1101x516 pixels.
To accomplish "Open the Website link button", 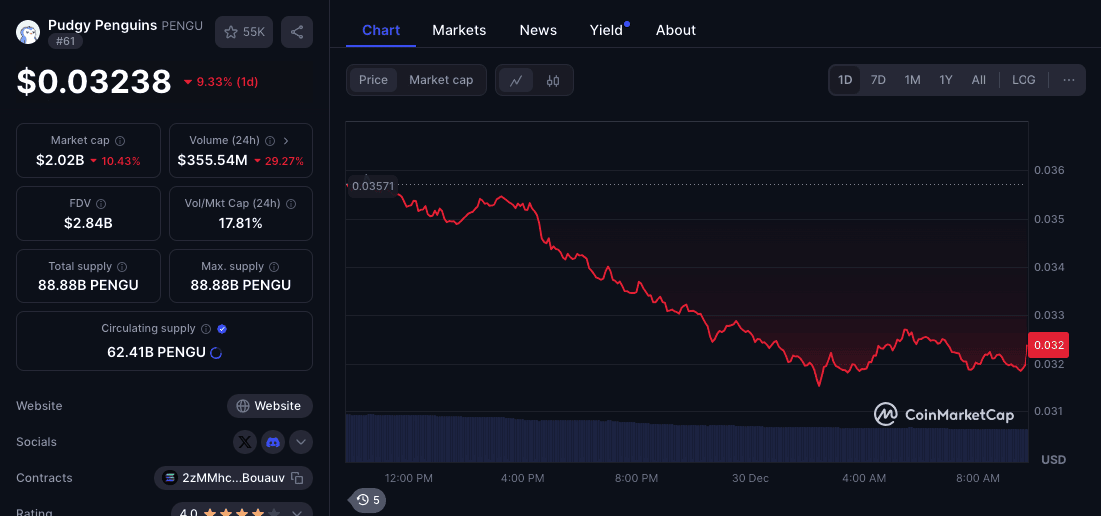I will tap(270, 406).
